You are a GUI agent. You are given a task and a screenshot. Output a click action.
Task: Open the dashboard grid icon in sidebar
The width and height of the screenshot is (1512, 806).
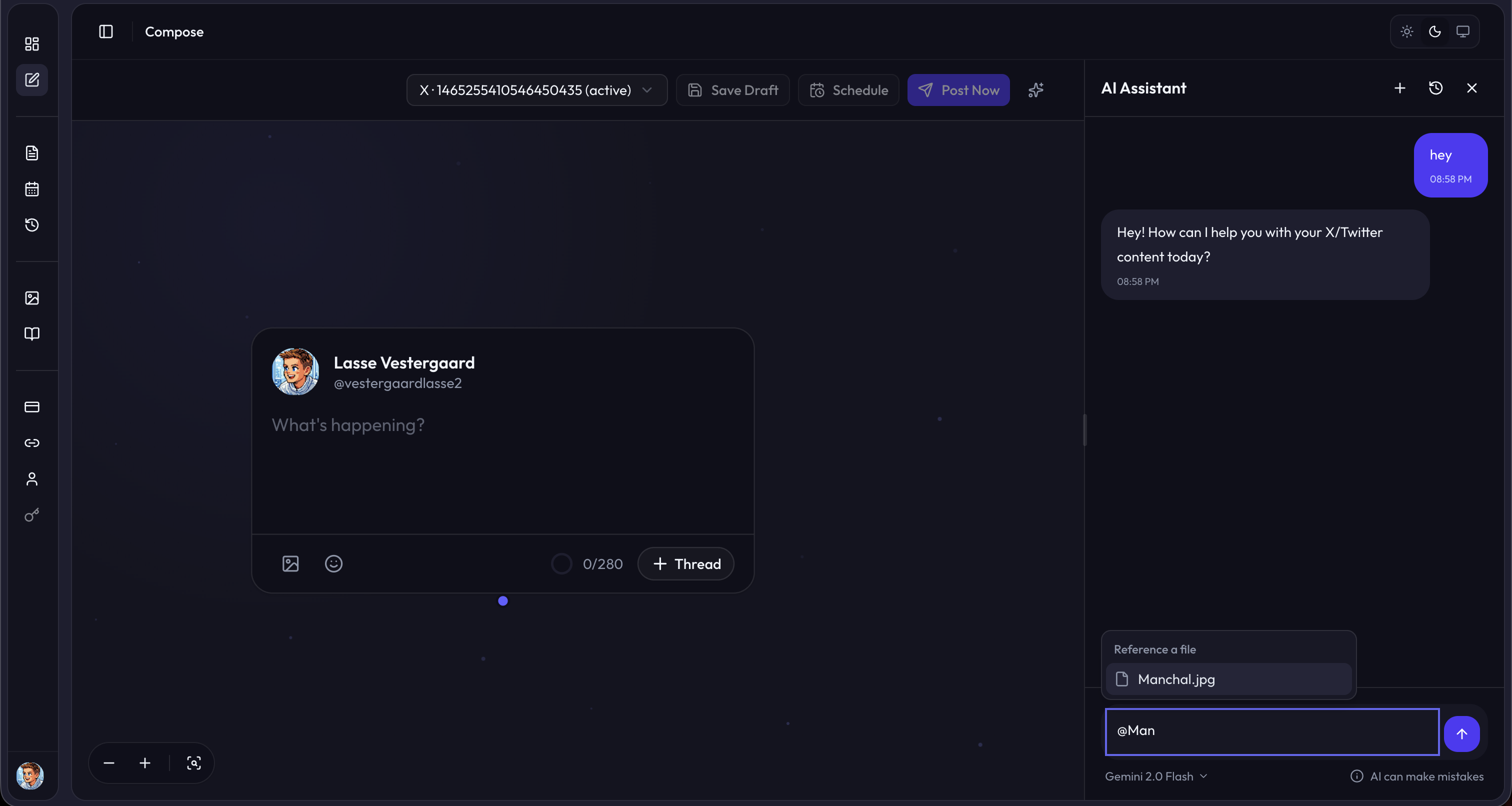[31, 44]
